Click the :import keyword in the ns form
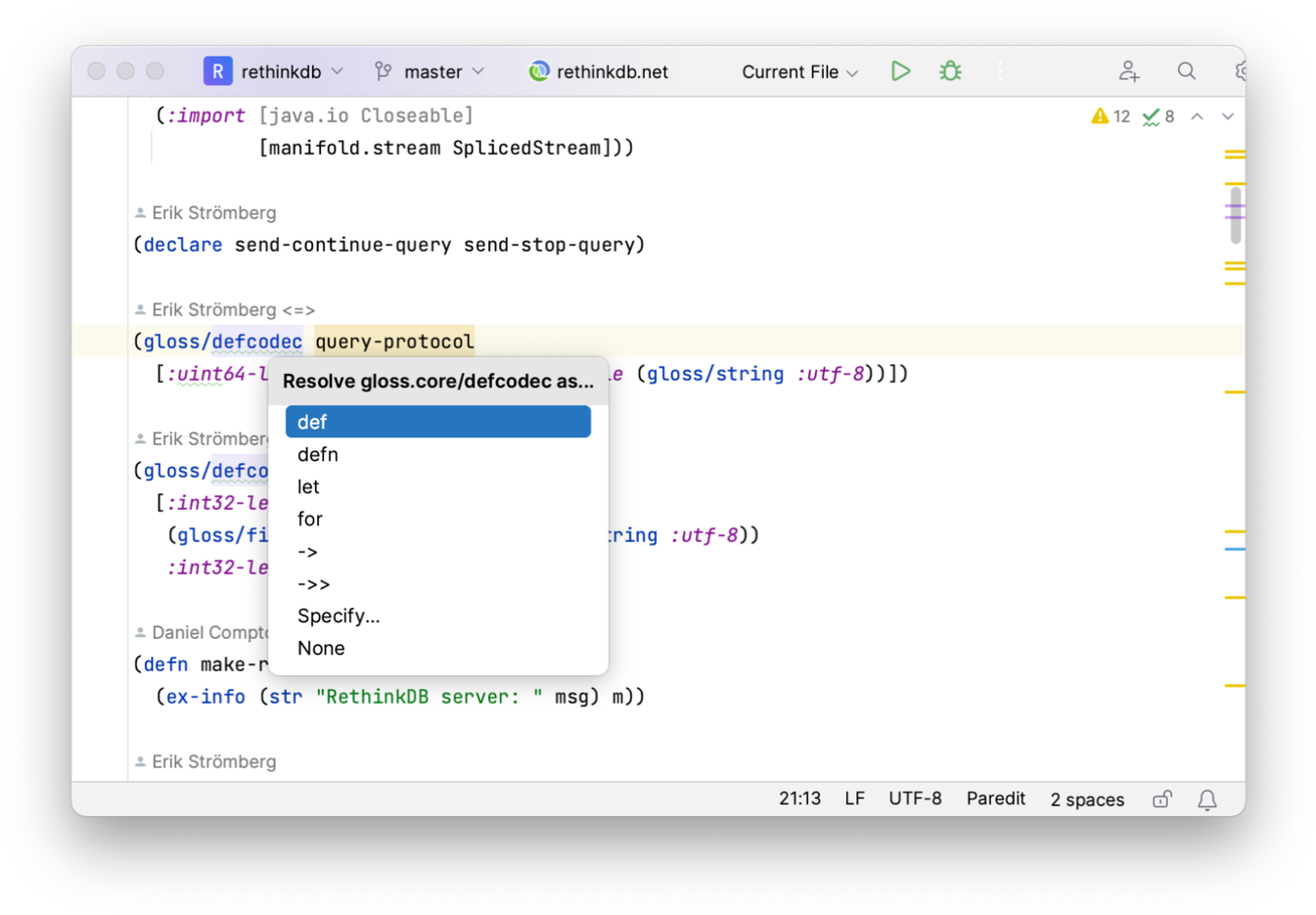This screenshot has width=1316, height=915. click(205, 115)
